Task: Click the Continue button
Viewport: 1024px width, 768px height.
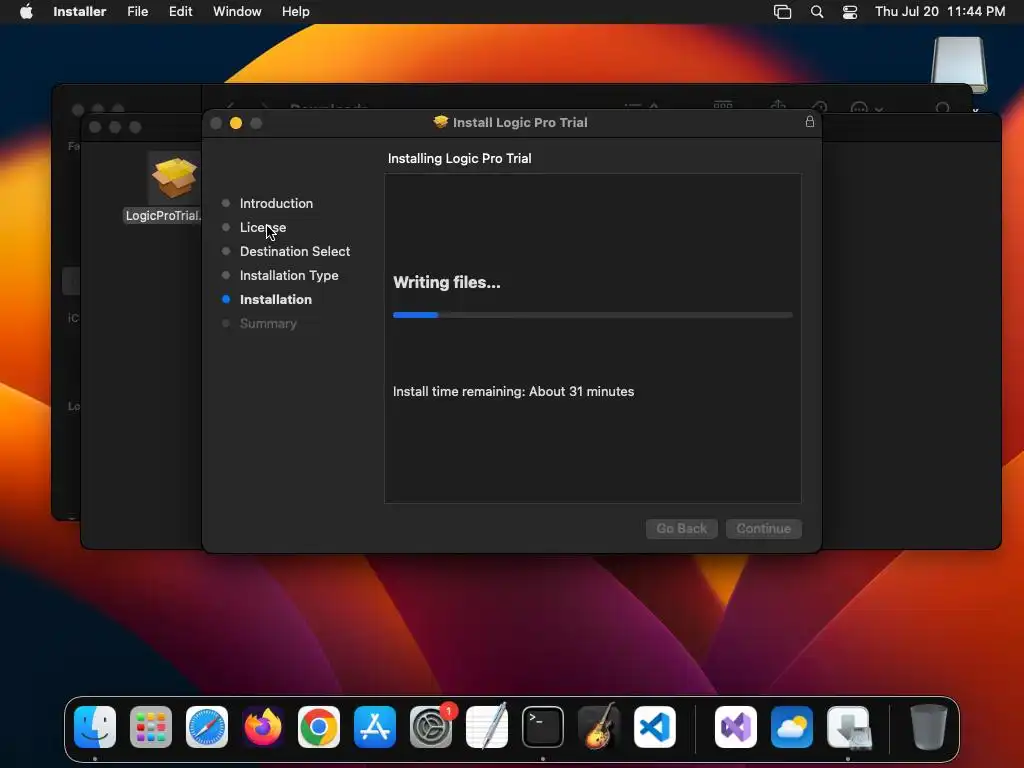Action: (763, 528)
